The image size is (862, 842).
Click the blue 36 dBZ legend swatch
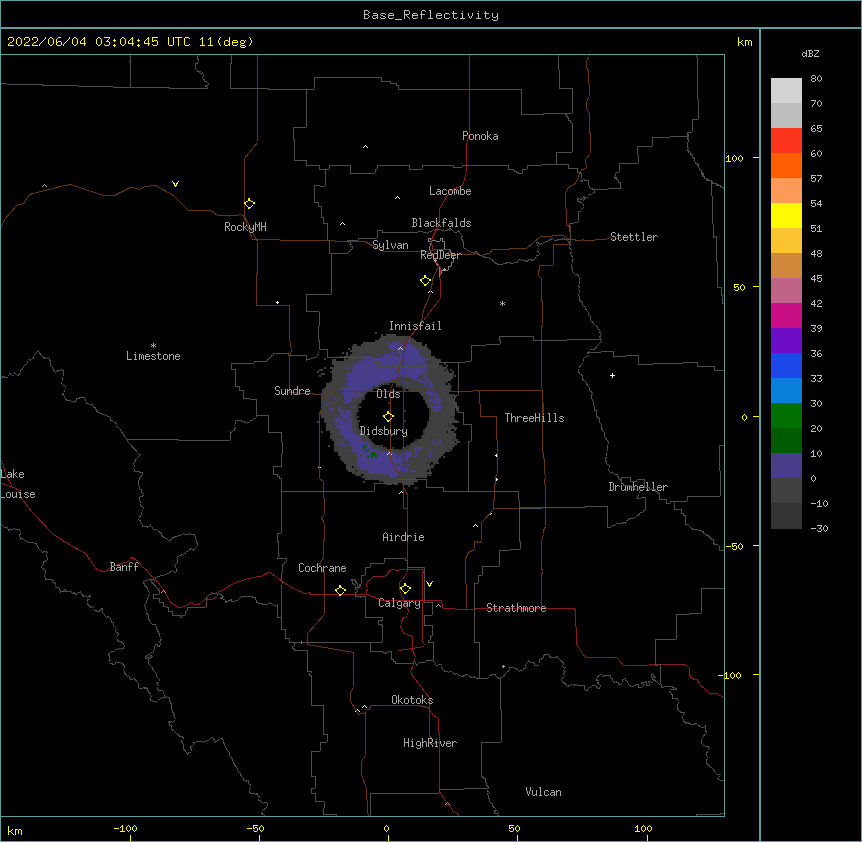(786, 365)
